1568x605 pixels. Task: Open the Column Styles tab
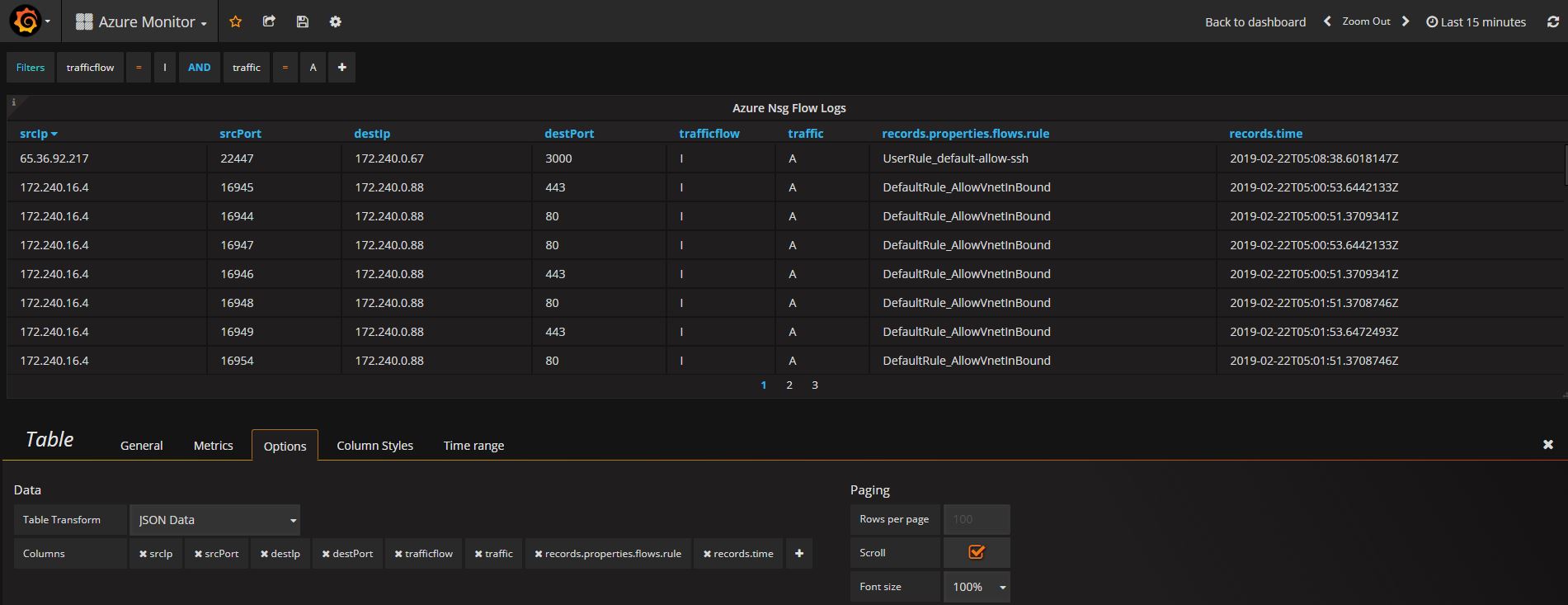pyautogui.click(x=374, y=446)
